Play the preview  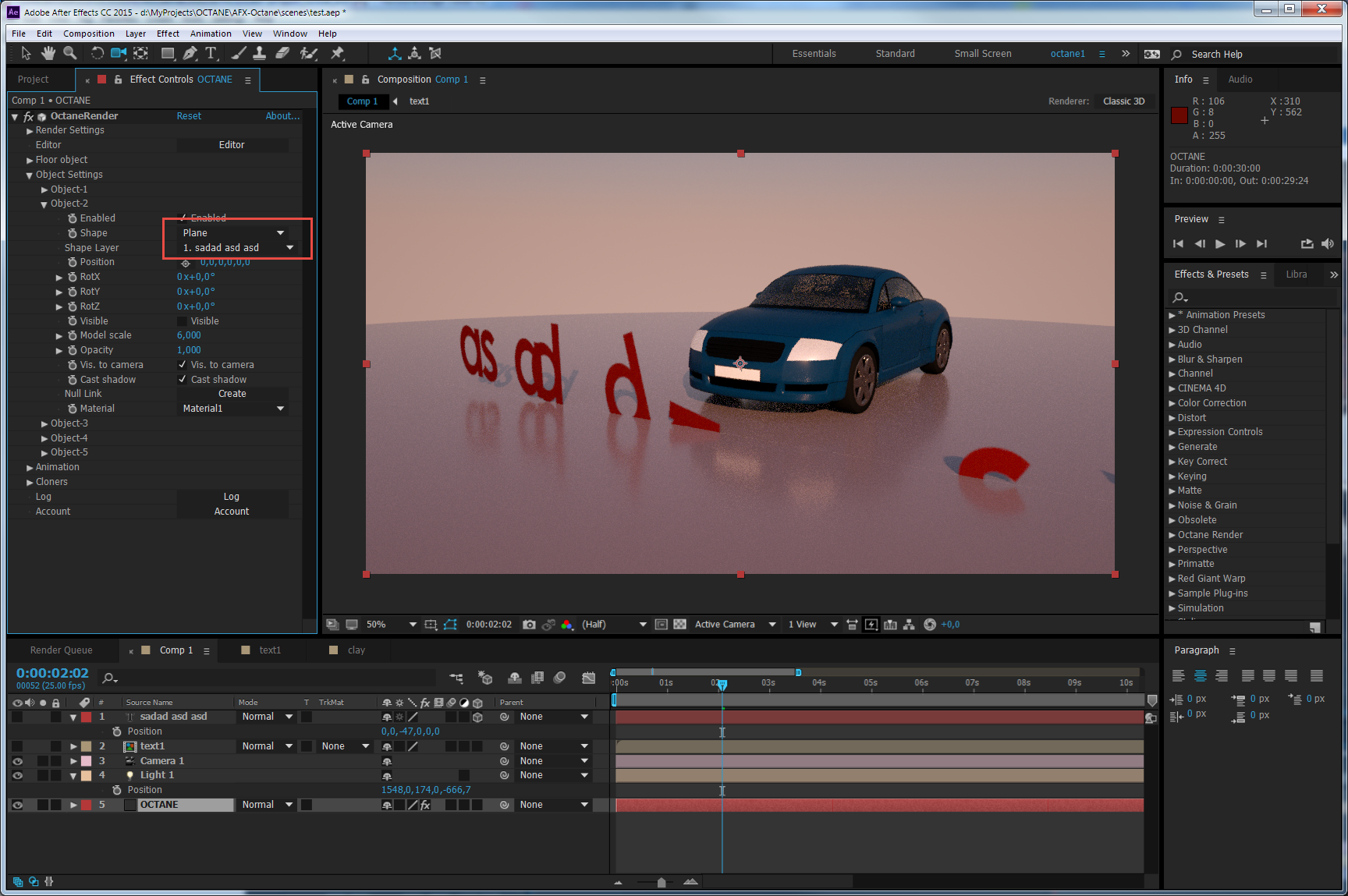1220,244
